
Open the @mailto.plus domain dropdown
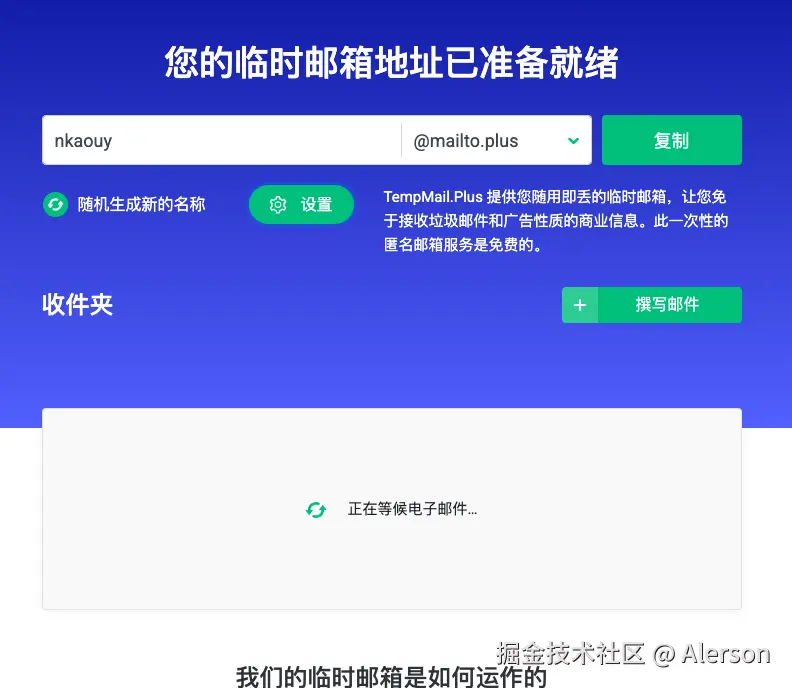click(x=496, y=140)
